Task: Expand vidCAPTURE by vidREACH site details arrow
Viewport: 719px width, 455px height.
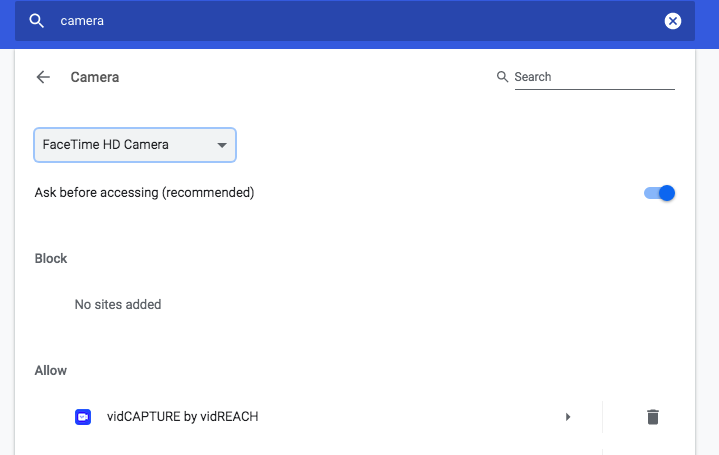Action: tap(568, 417)
